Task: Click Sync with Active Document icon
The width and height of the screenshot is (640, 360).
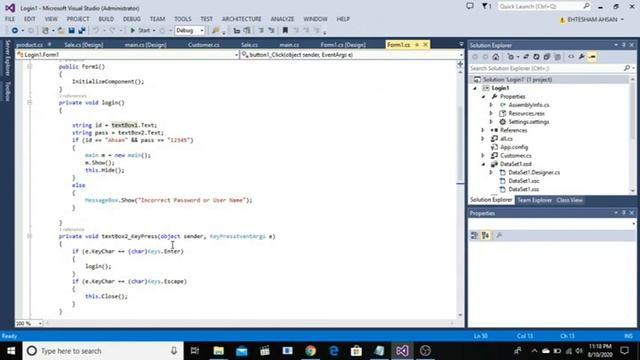Action: coord(526,57)
